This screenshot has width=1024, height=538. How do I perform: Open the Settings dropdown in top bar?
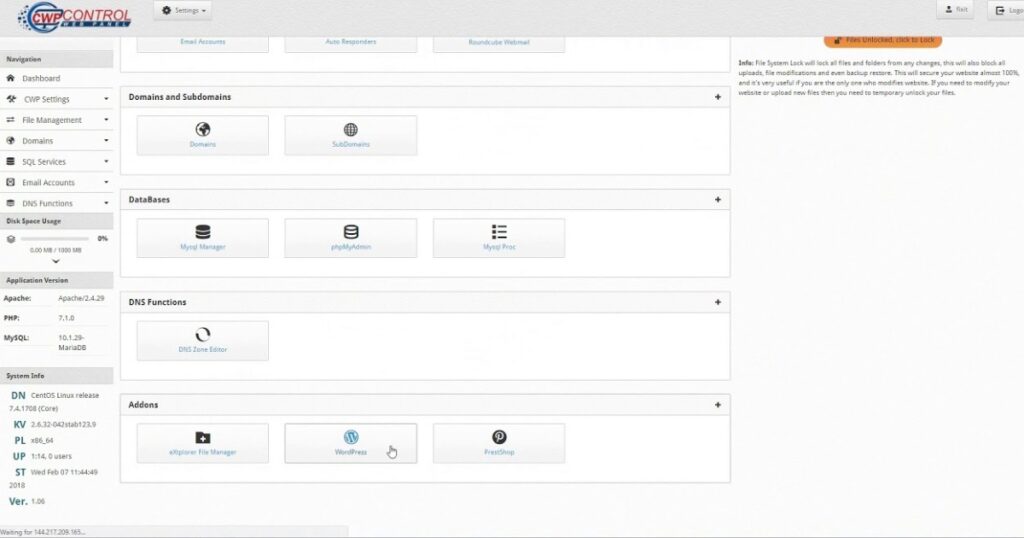[x=184, y=10]
